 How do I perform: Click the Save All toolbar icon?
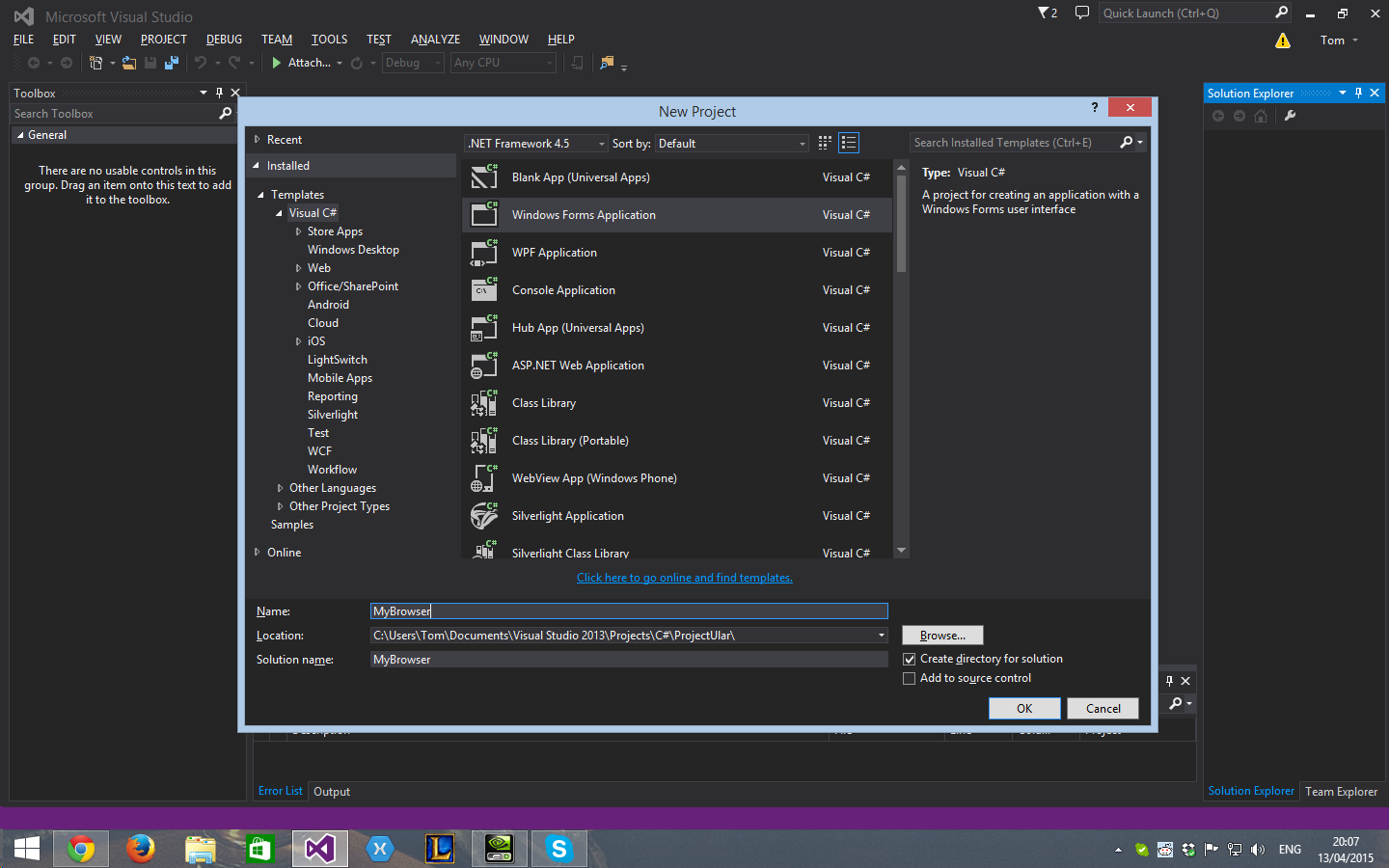pyautogui.click(x=172, y=63)
